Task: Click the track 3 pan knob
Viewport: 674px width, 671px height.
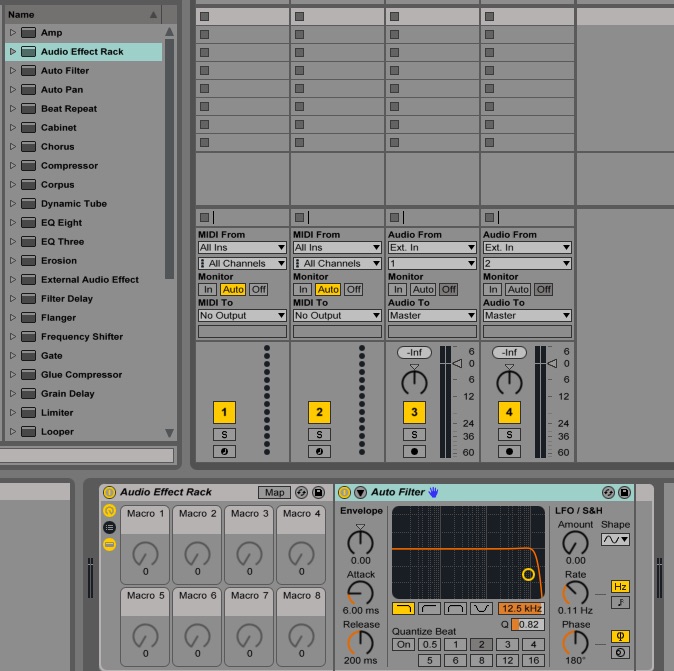Action: [x=414, y=382]
